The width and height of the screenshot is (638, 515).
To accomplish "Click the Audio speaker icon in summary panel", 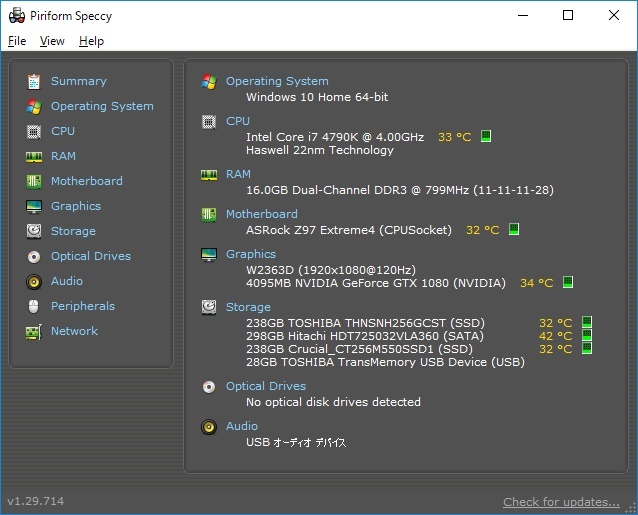I will pos(209,427).
